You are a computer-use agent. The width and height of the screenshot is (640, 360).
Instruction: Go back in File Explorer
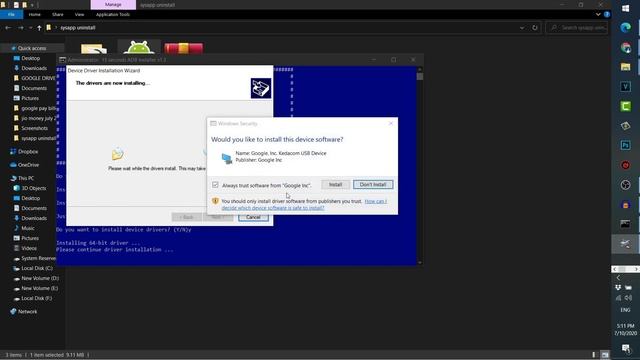pyautogui.click(x=8, y=28)
